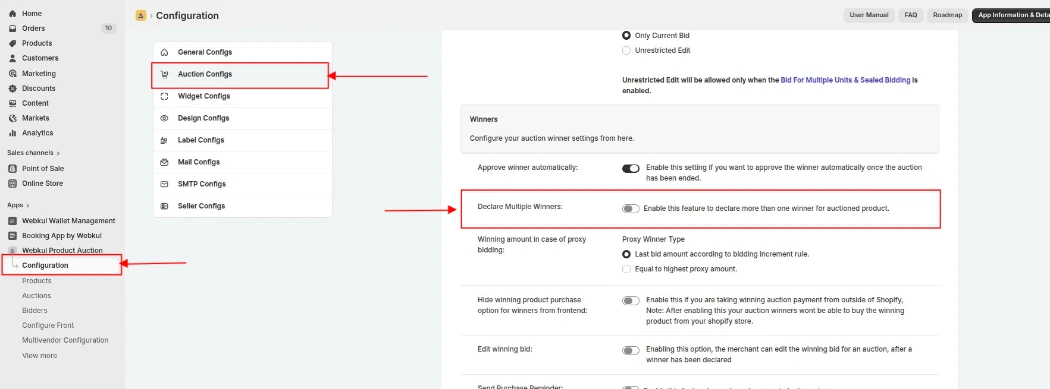This screenshot has width=1050, height=389.
Task: Enable the Edit winning bid toggle
Action: pos(631,350)
